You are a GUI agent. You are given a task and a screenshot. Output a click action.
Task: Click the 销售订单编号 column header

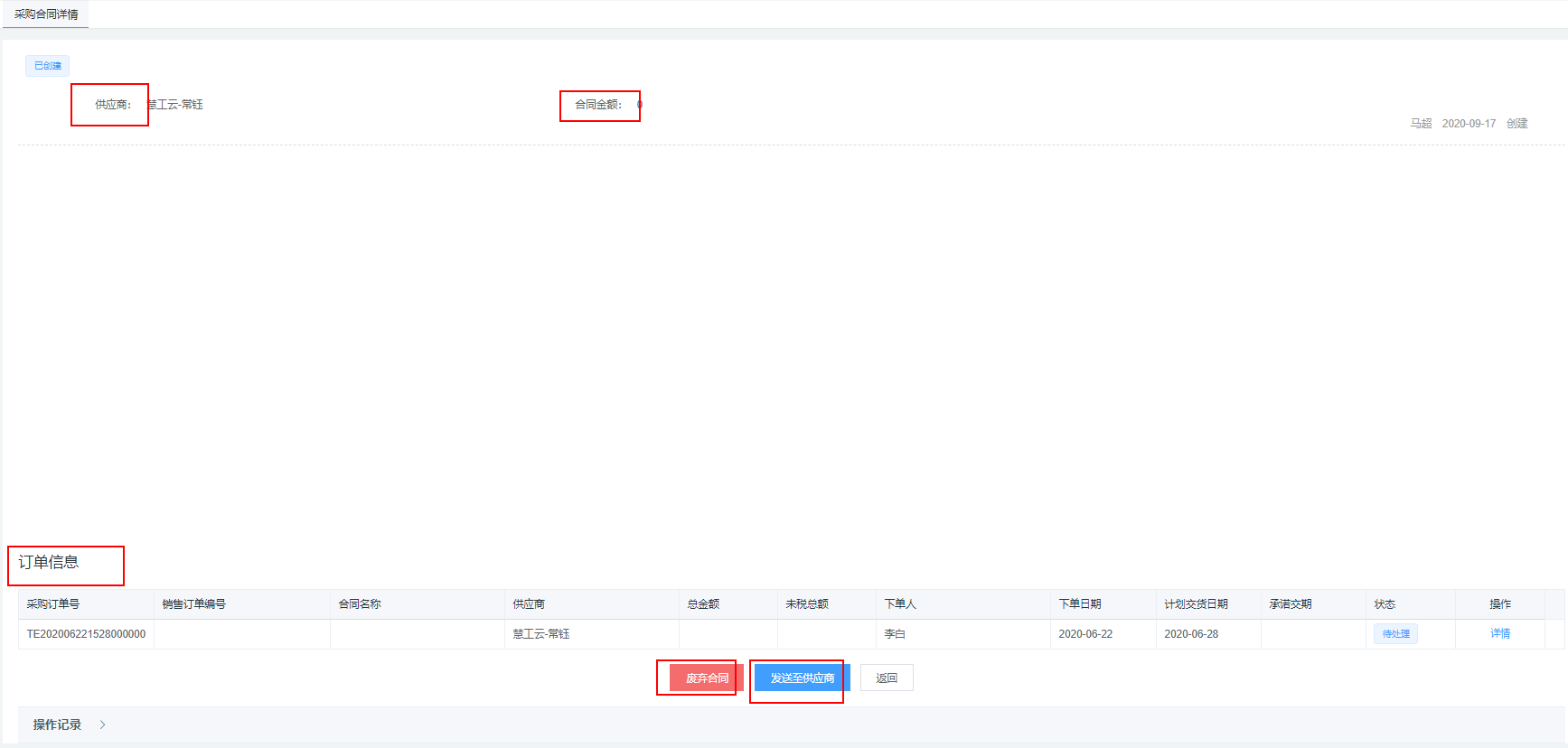194,604
